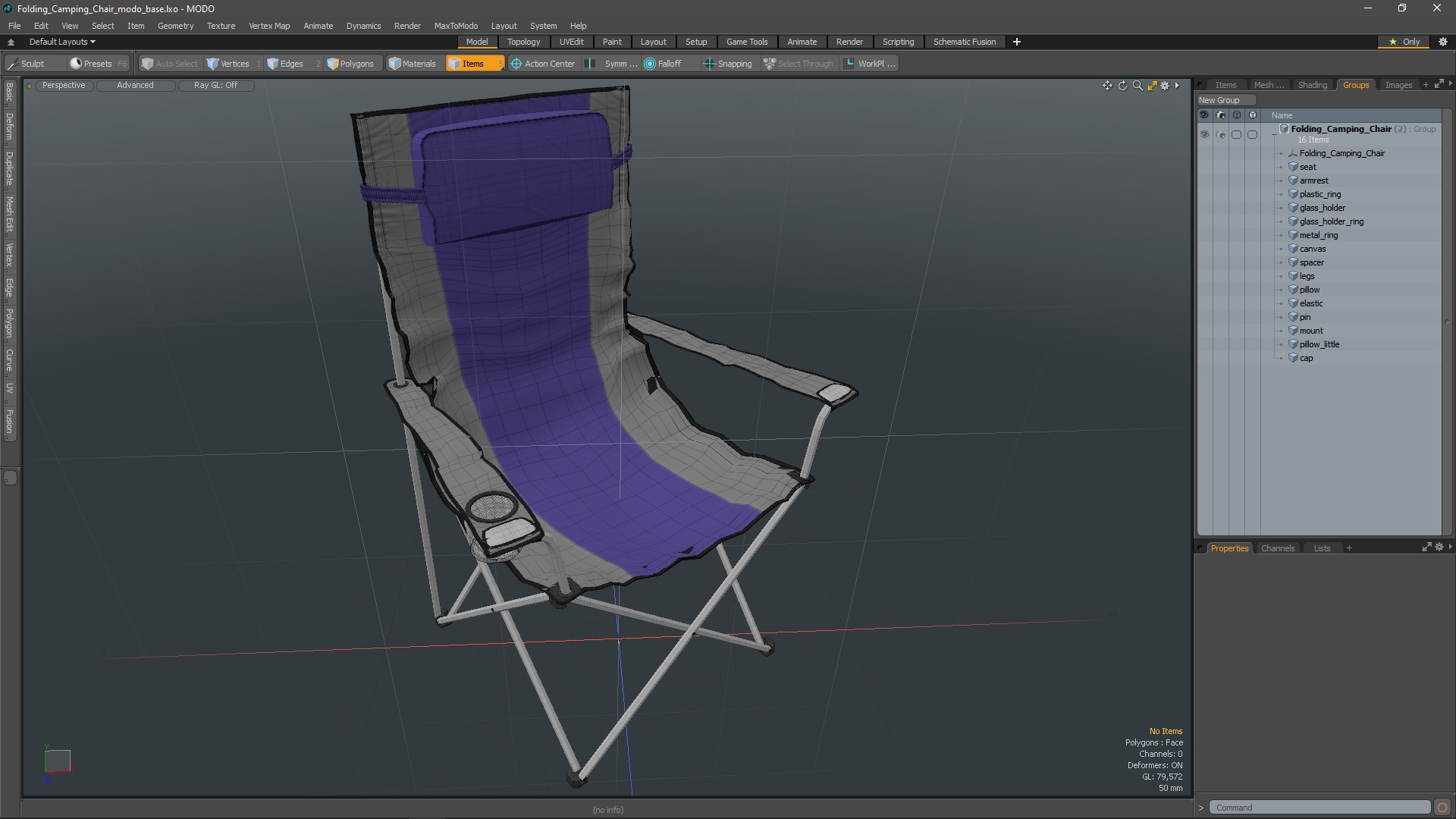Toggle render camera icon of Folding_Camping_Chair group
1456x819 pixels.
(1220, 134)
